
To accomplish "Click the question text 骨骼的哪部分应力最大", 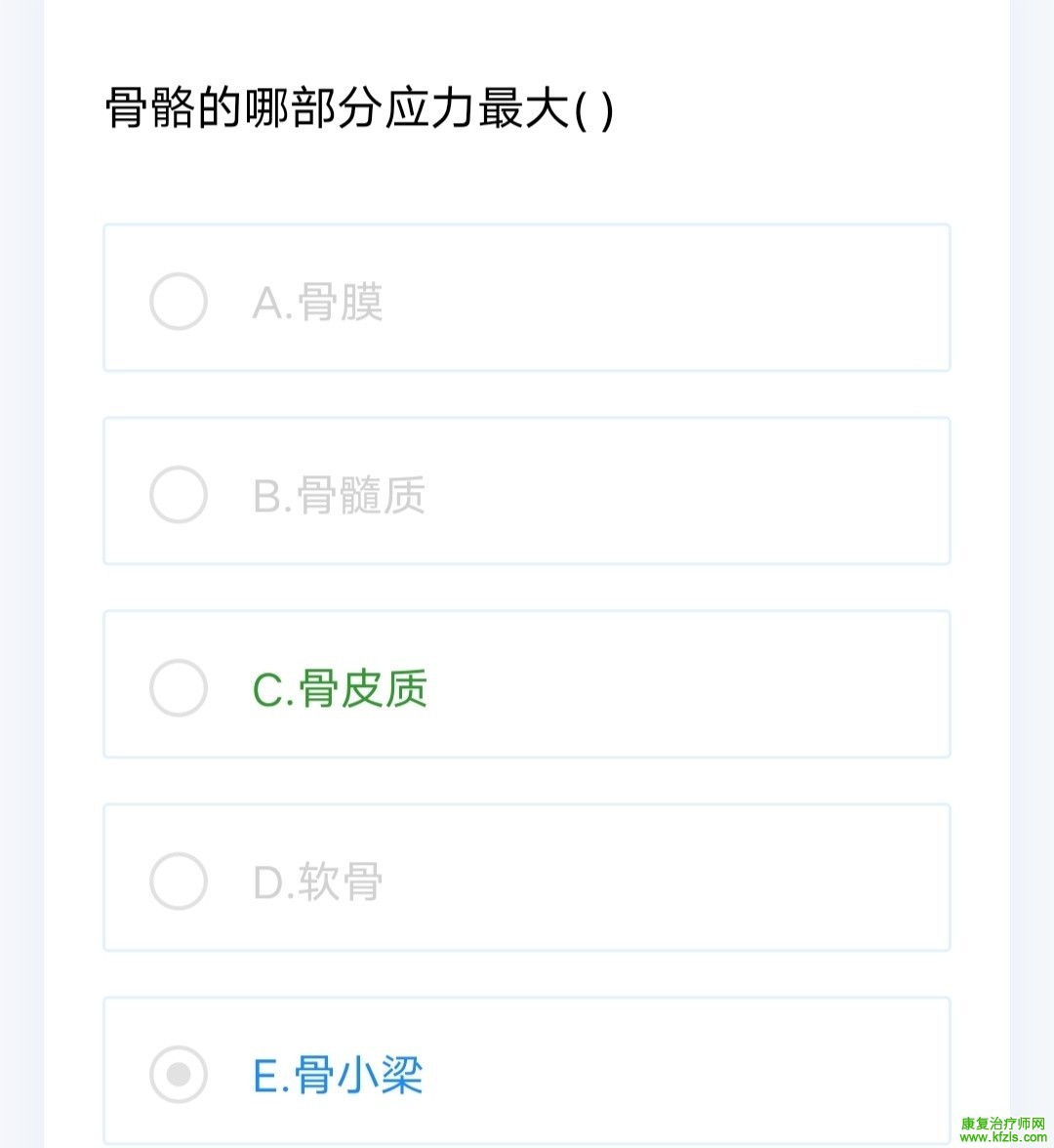I will (x=338, y=108).
